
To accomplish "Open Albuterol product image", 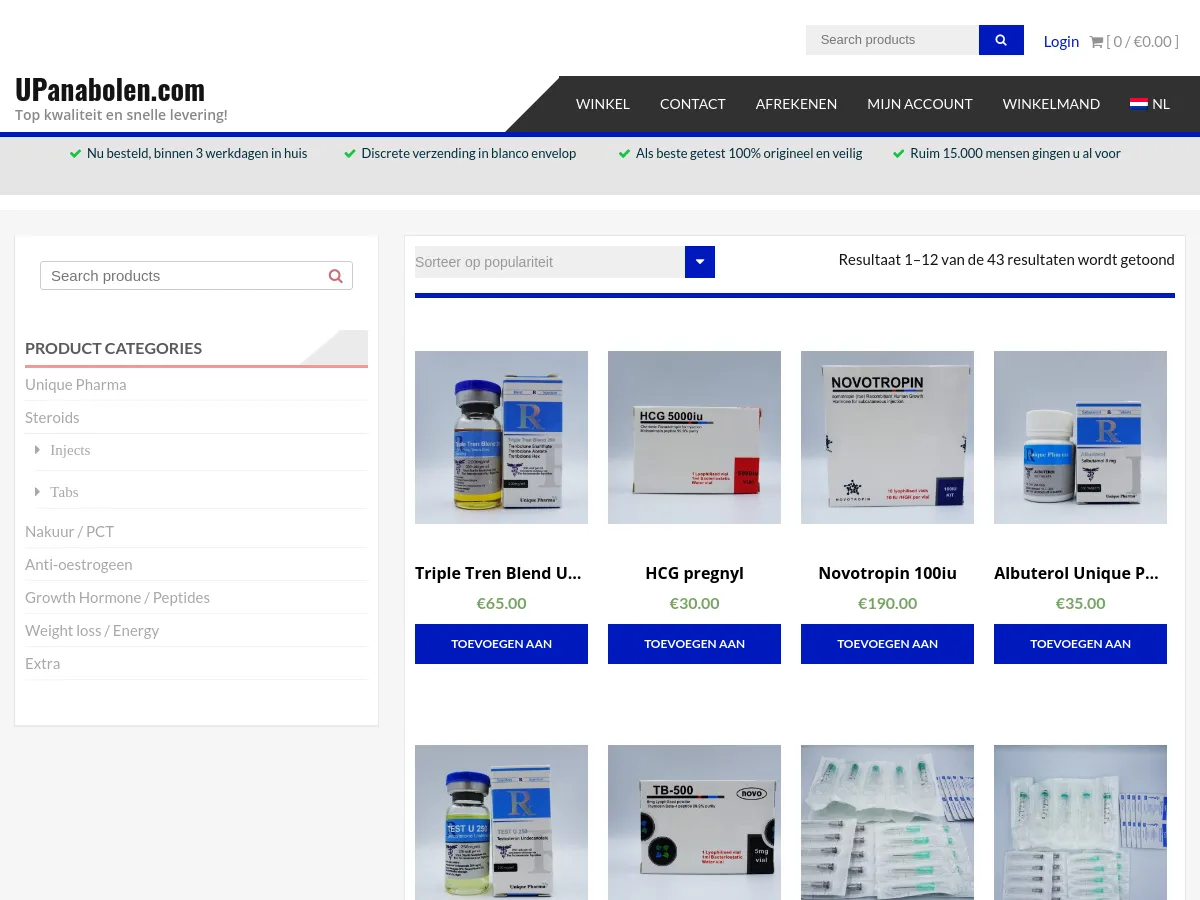I will 1080,437.
